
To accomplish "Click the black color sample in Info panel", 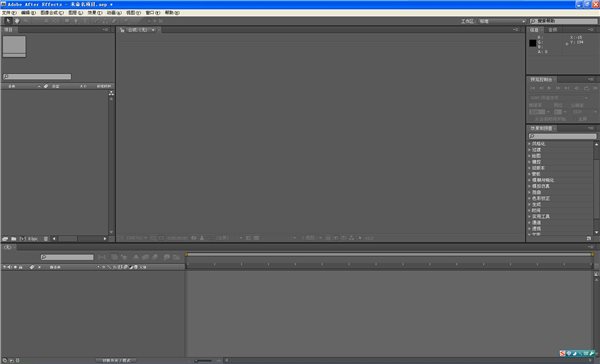I will (x=533, y=43).
